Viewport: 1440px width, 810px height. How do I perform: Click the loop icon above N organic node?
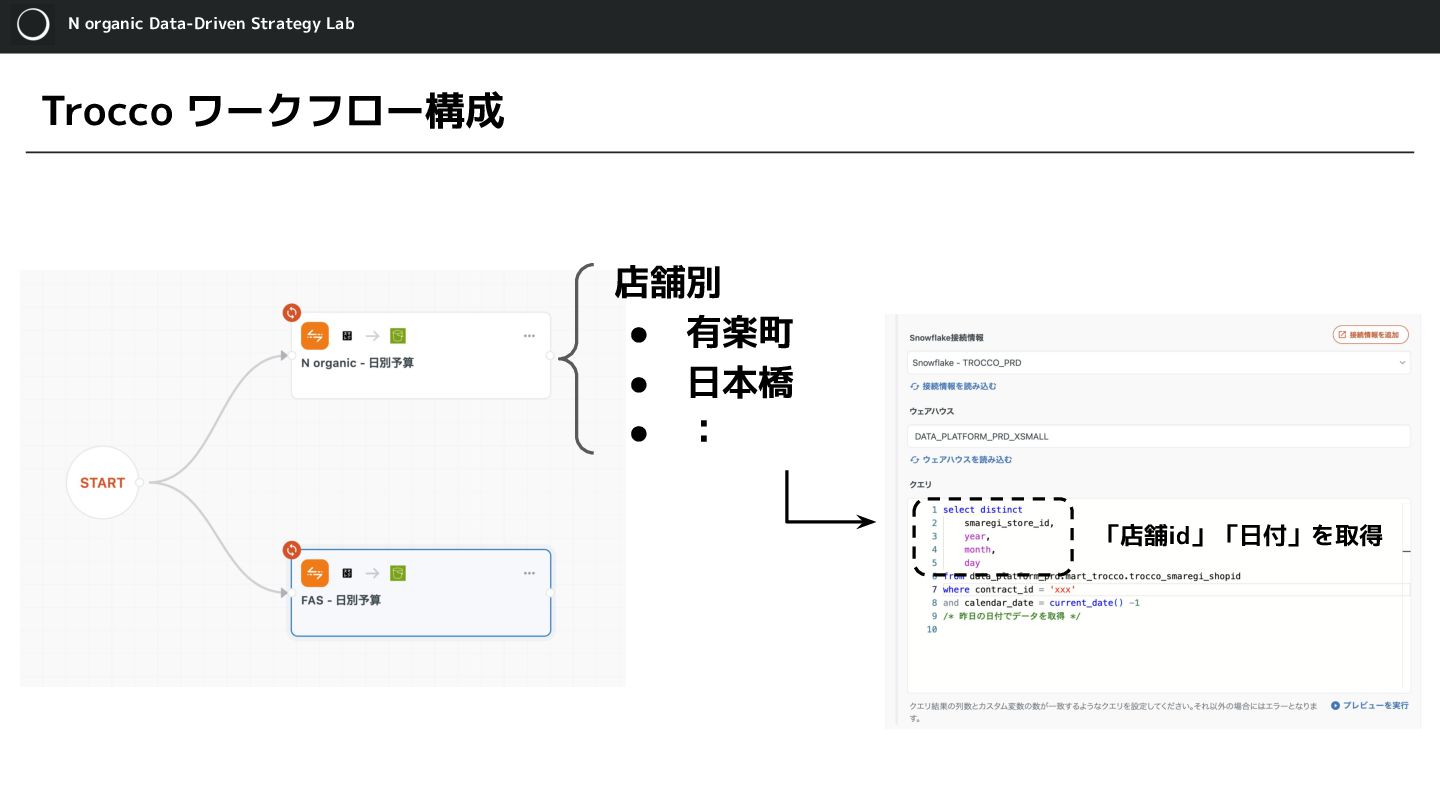pos(292,312)
